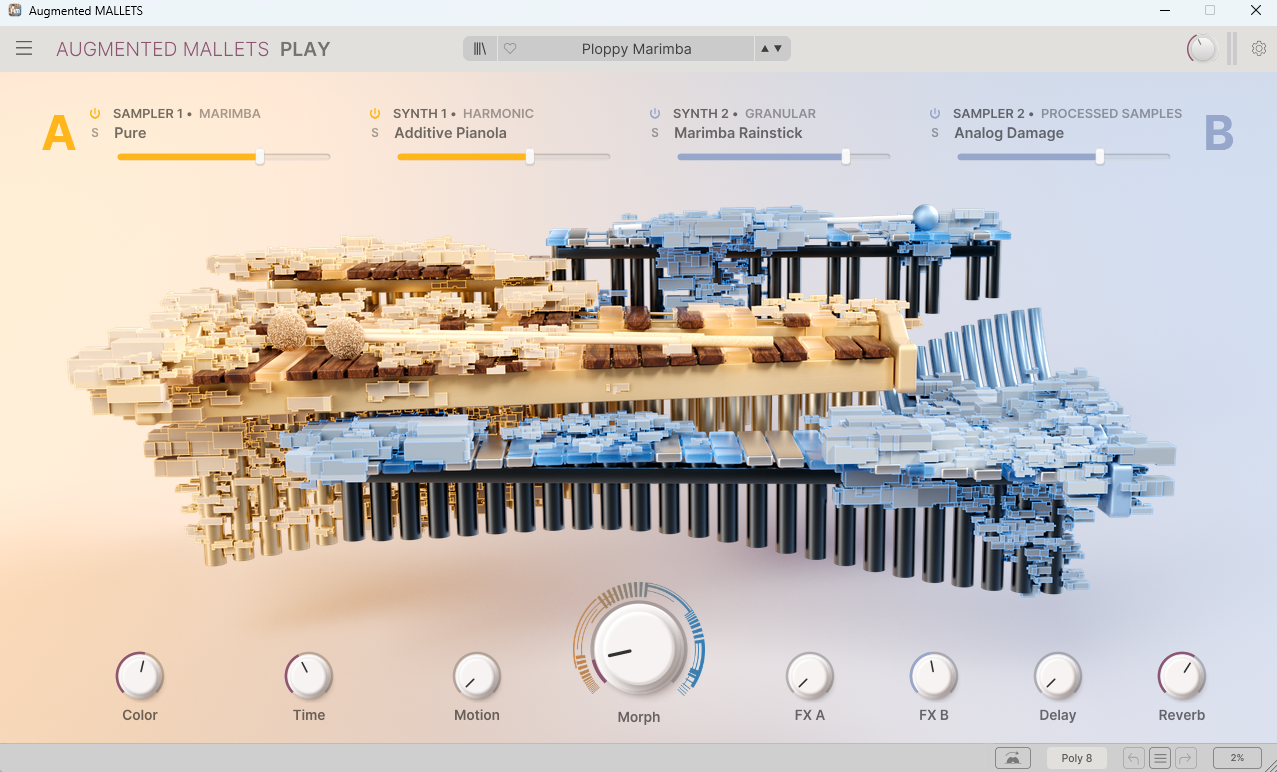1277x772 pixels.
Task: Adjust the Analog Damage volume slider
Action: click(1063, 157)
